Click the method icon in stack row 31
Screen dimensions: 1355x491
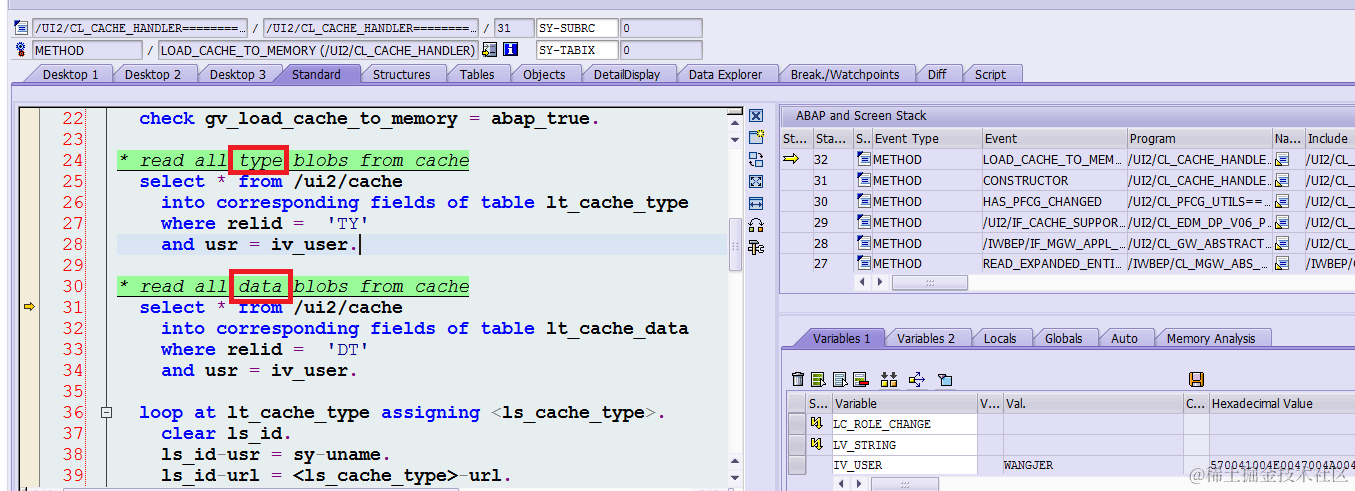click(864, 180)
